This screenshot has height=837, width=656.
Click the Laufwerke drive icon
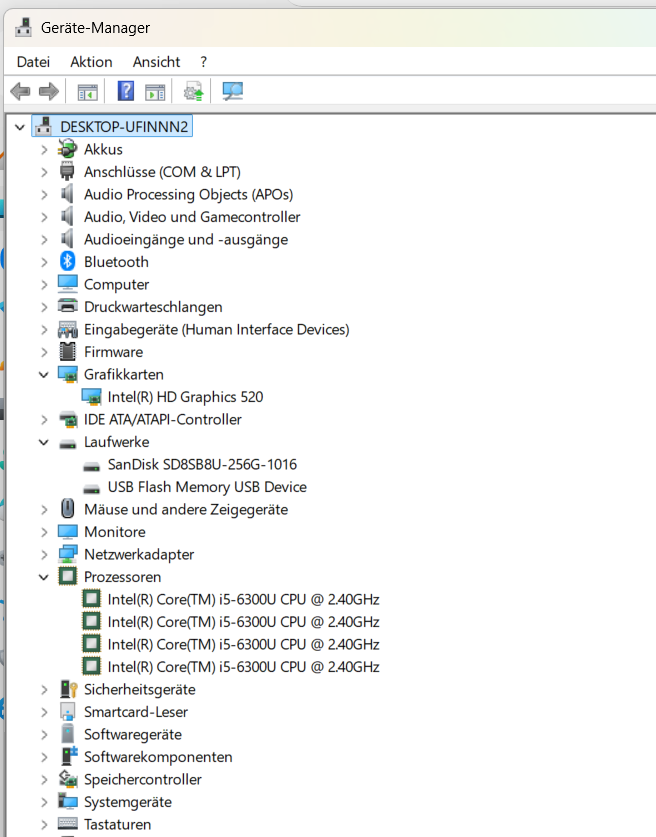coord(68,444)
